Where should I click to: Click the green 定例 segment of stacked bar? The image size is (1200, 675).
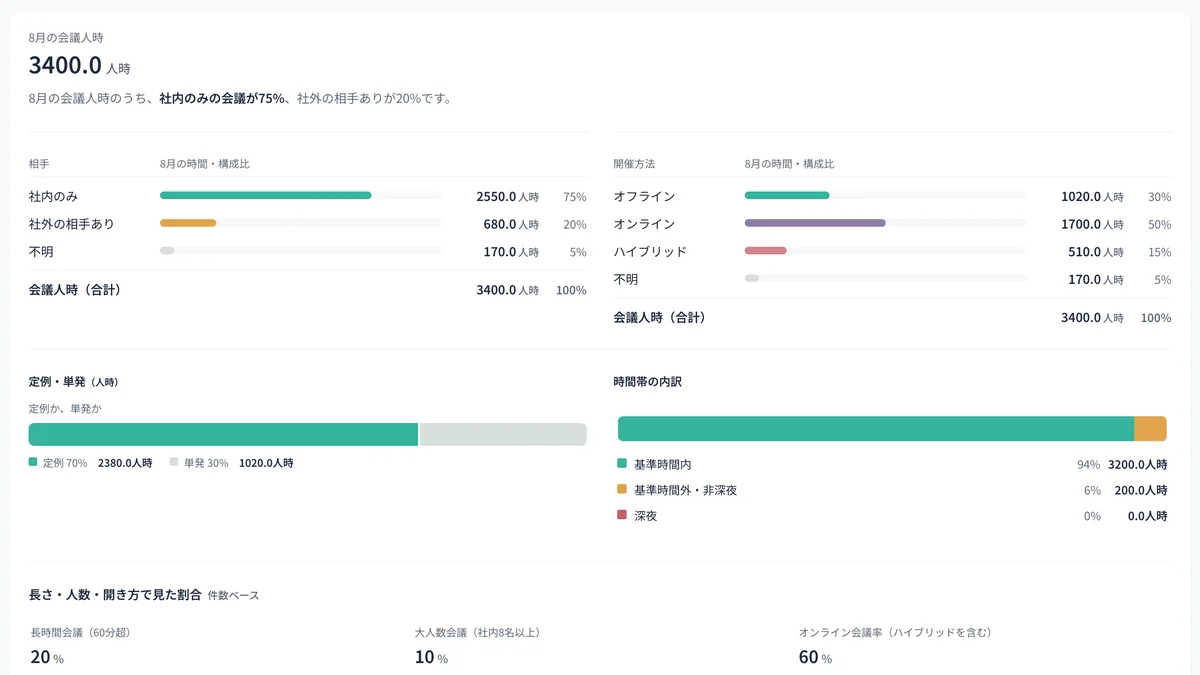tap(223, 434)
